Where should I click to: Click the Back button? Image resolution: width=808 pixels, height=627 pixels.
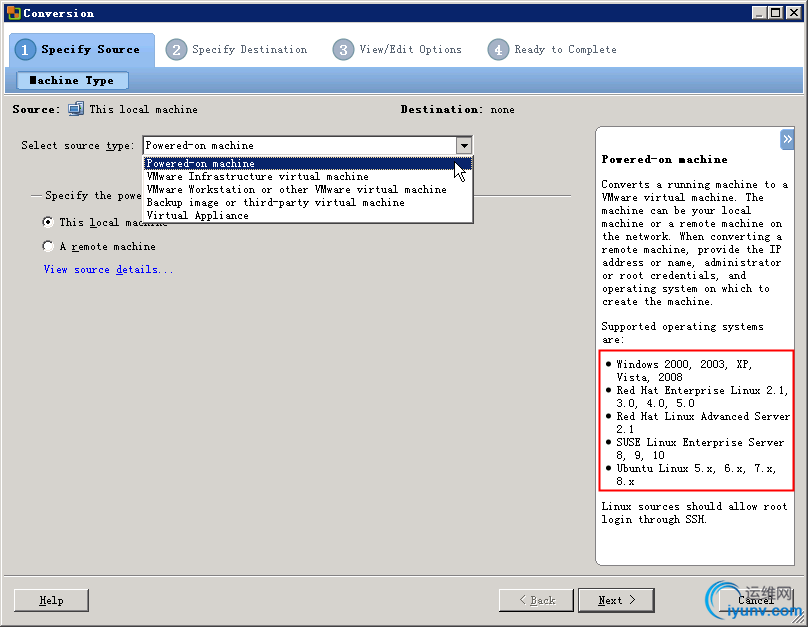[x=536, y=600]
